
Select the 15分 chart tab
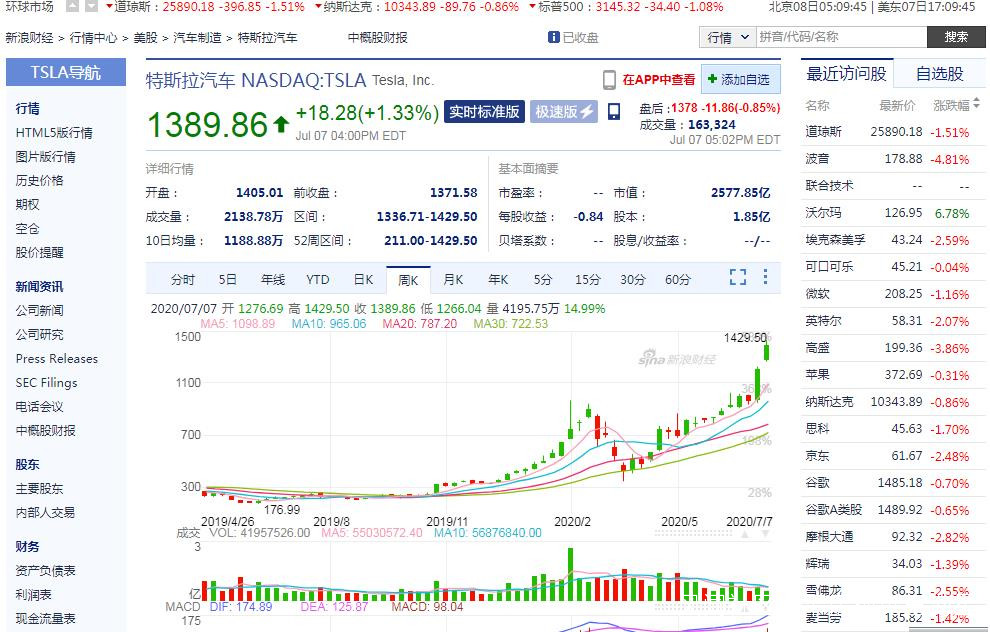[x=587, y=280]
